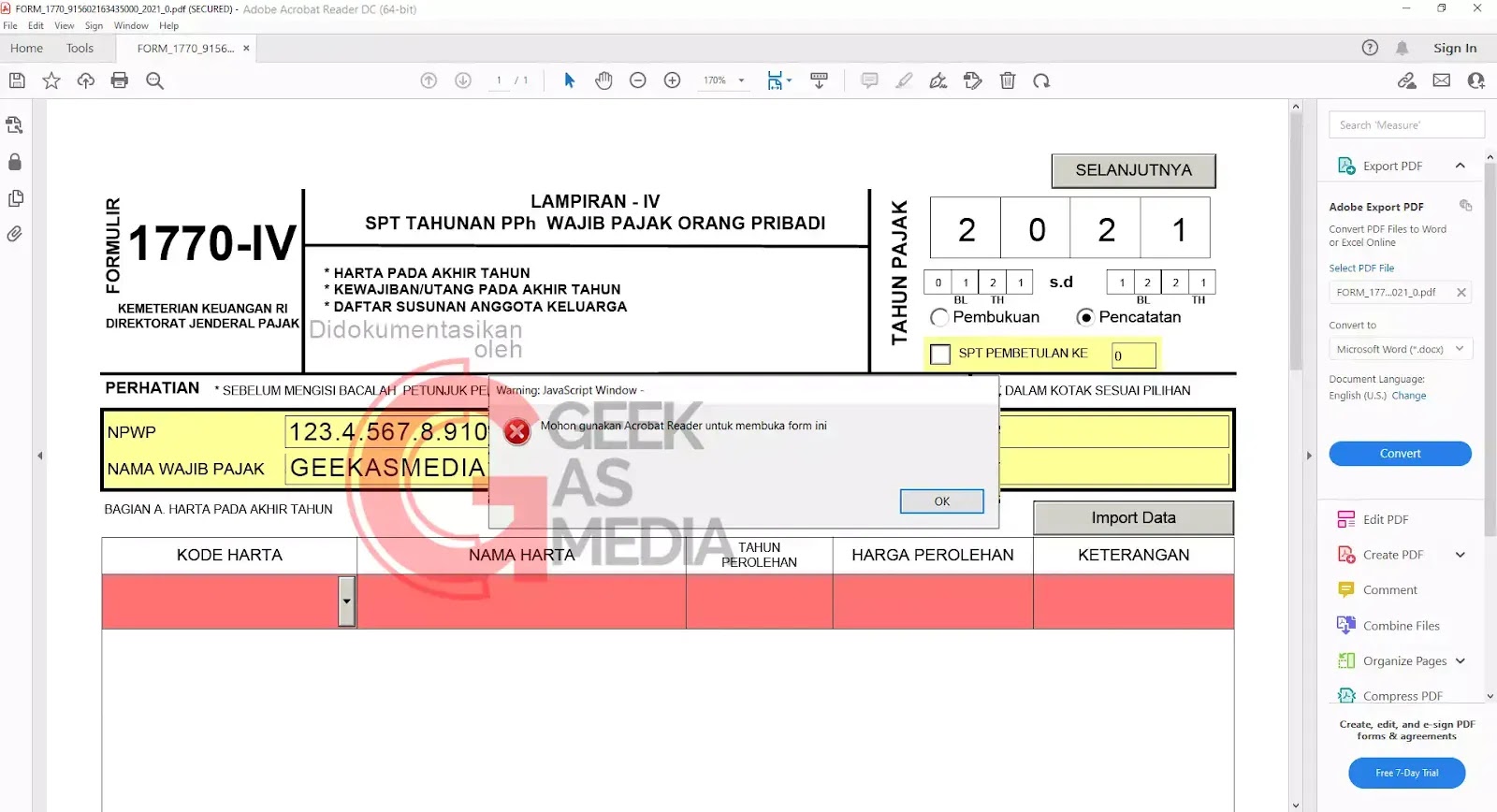Click the Import Data button
This screenshot has height=812, width=1497.
point(1133,518)
